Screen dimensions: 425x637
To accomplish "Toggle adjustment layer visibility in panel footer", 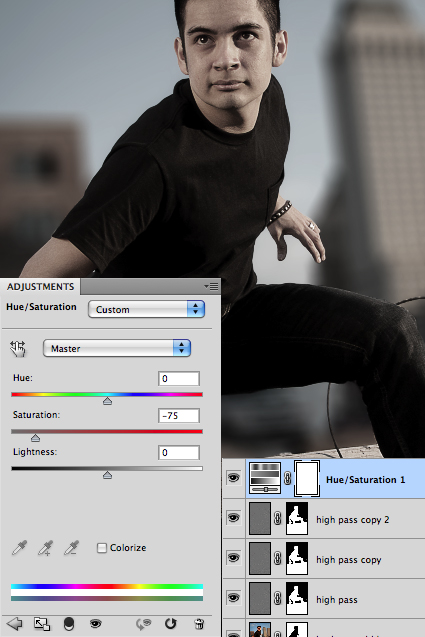I will 95,623.
